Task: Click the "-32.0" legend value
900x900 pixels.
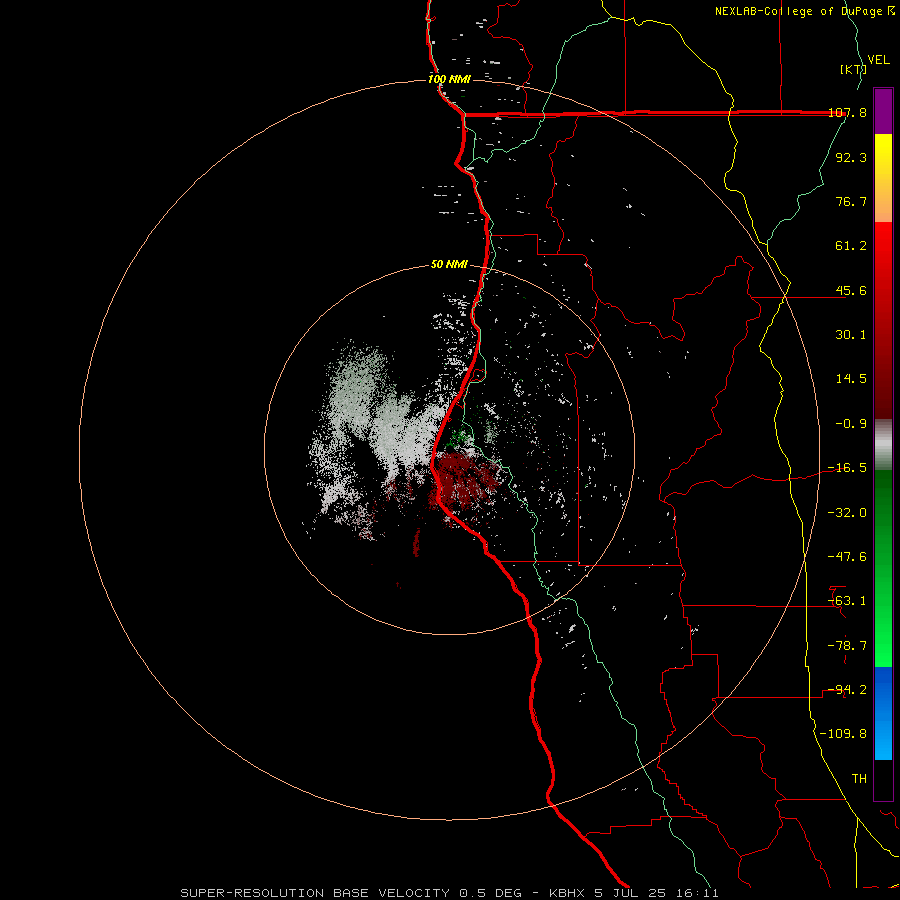Action: (x=847, y=513)
